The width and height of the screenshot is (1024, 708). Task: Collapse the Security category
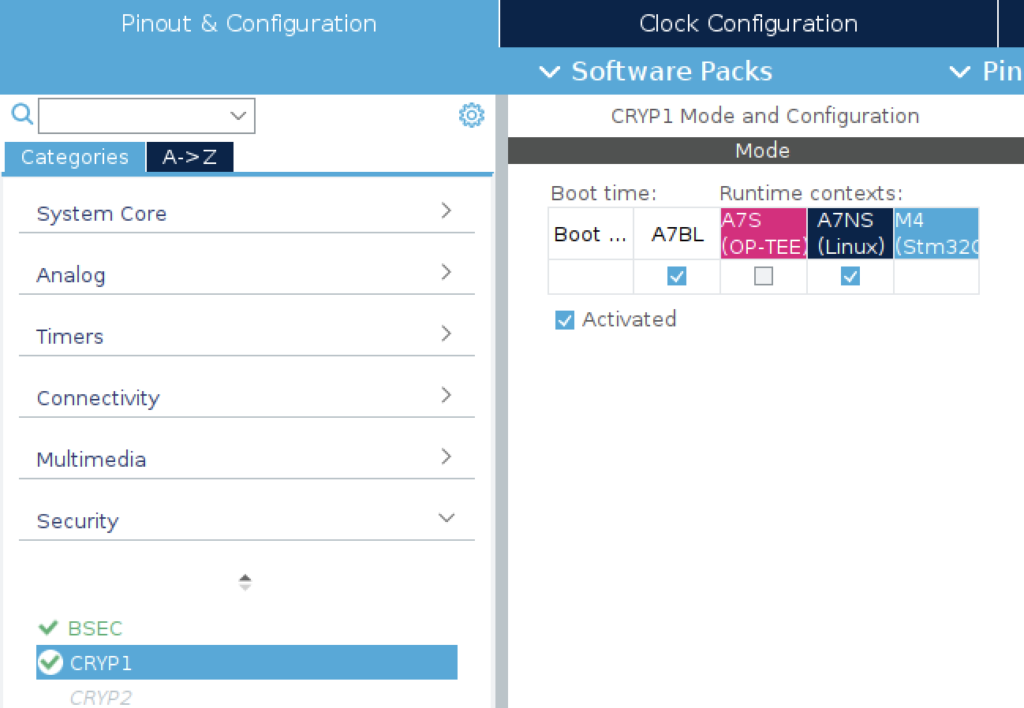point(247,520)
